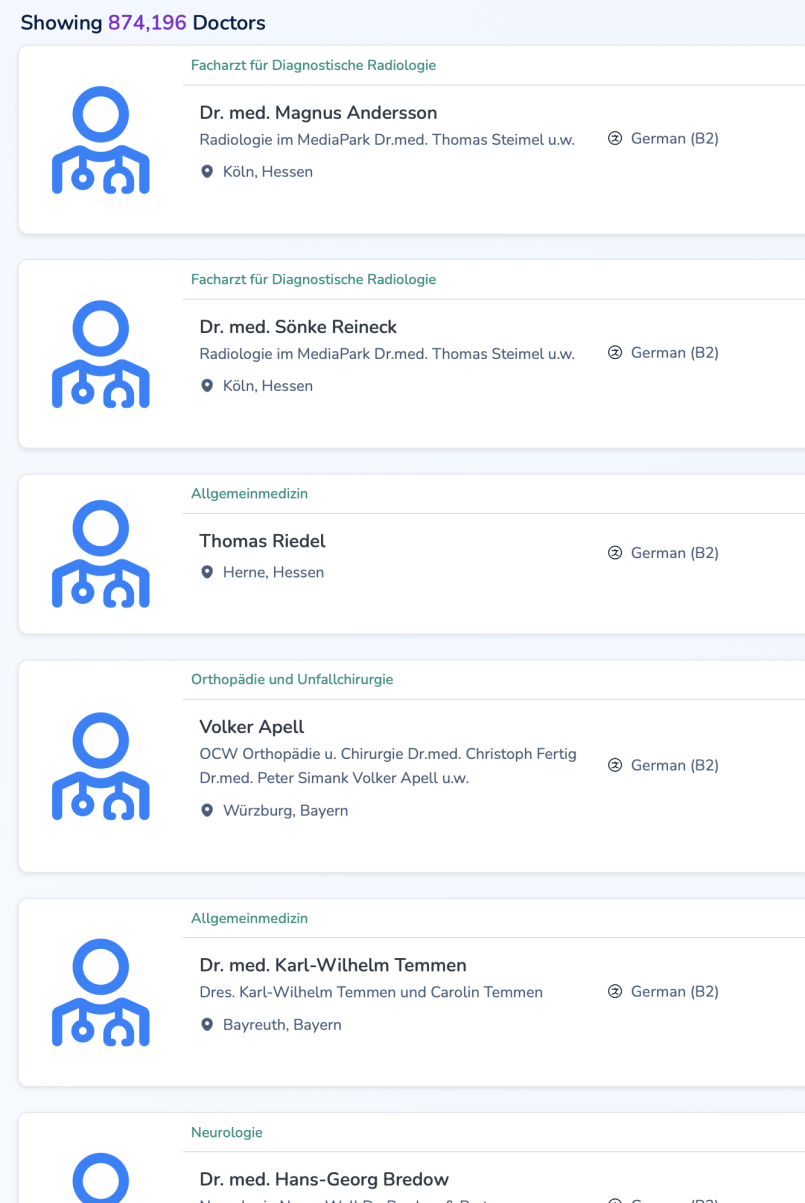Click the Würzburg, Bayern location text
Viewport: 805px width, 1203px height.
(285, 810)
